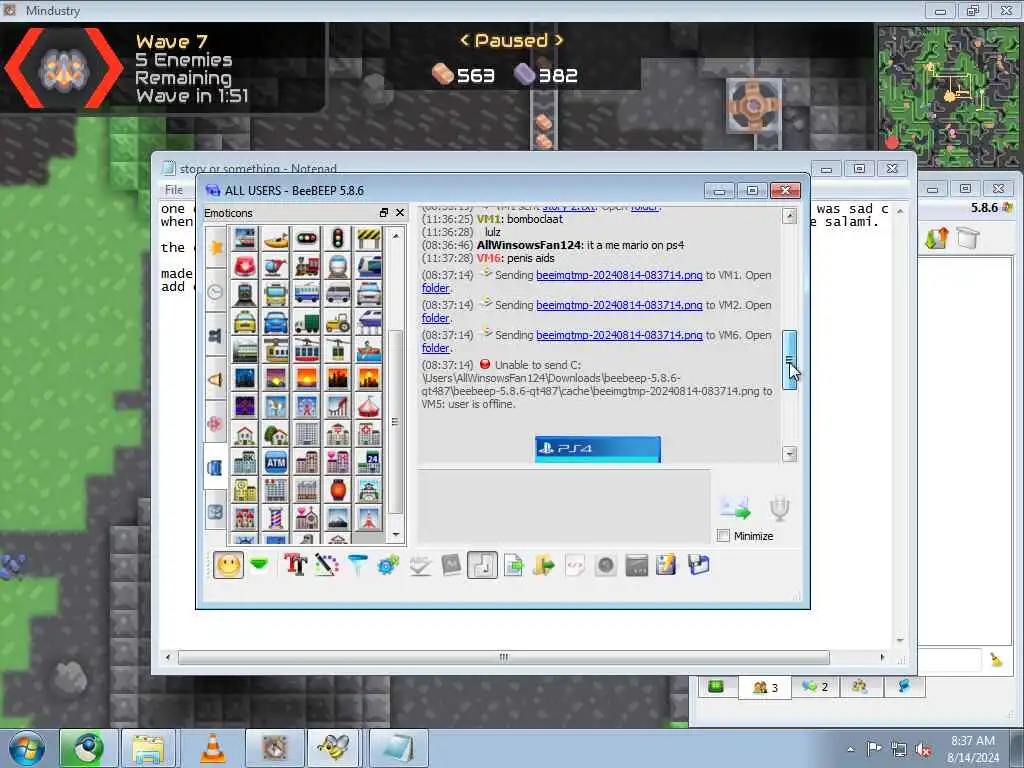Insert the construction barrier emoticon
1024x768 pixels.
pyautogui.click(x=368, y=239)
